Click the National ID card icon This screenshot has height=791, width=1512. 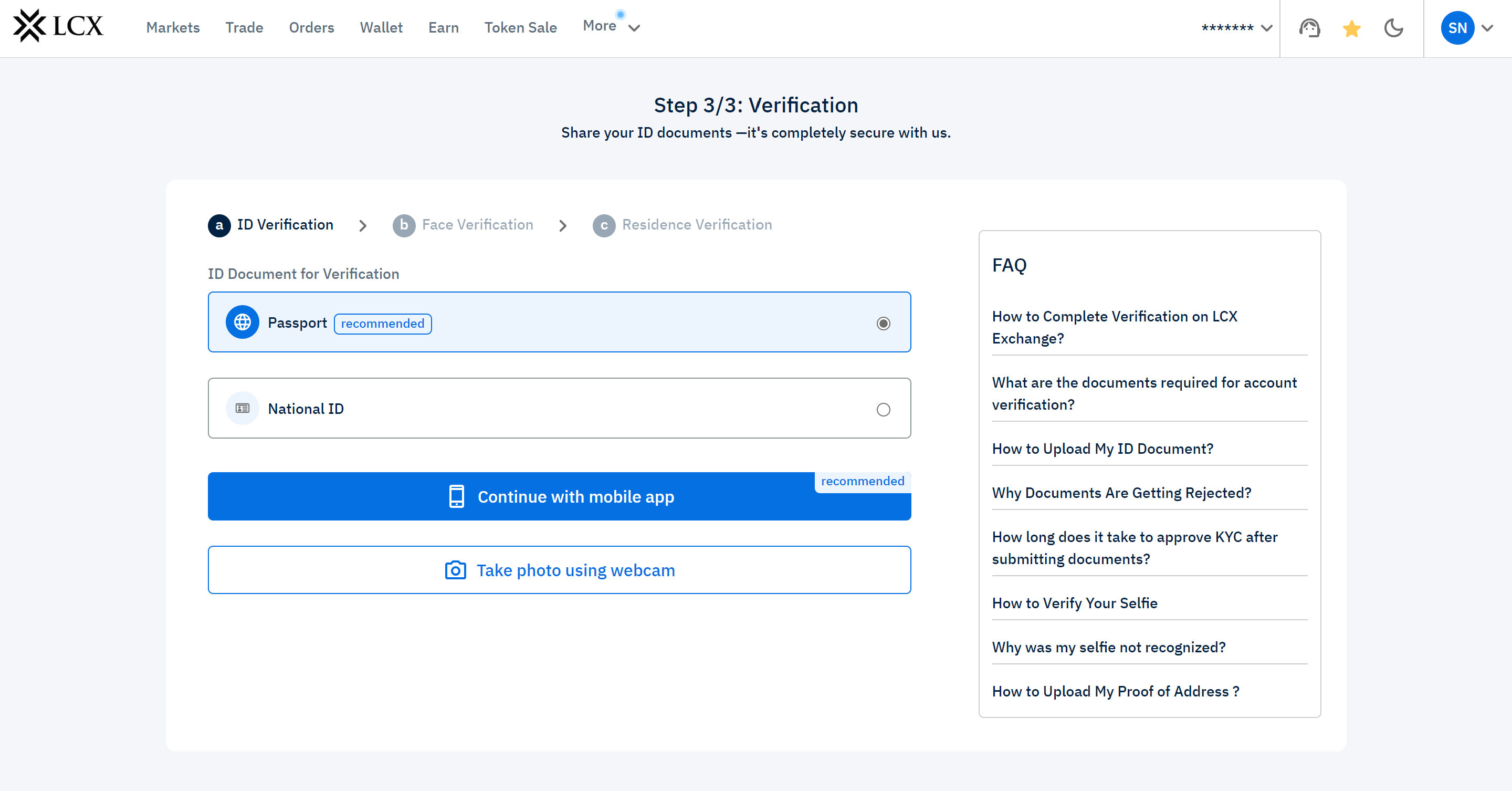click(243, 408)
